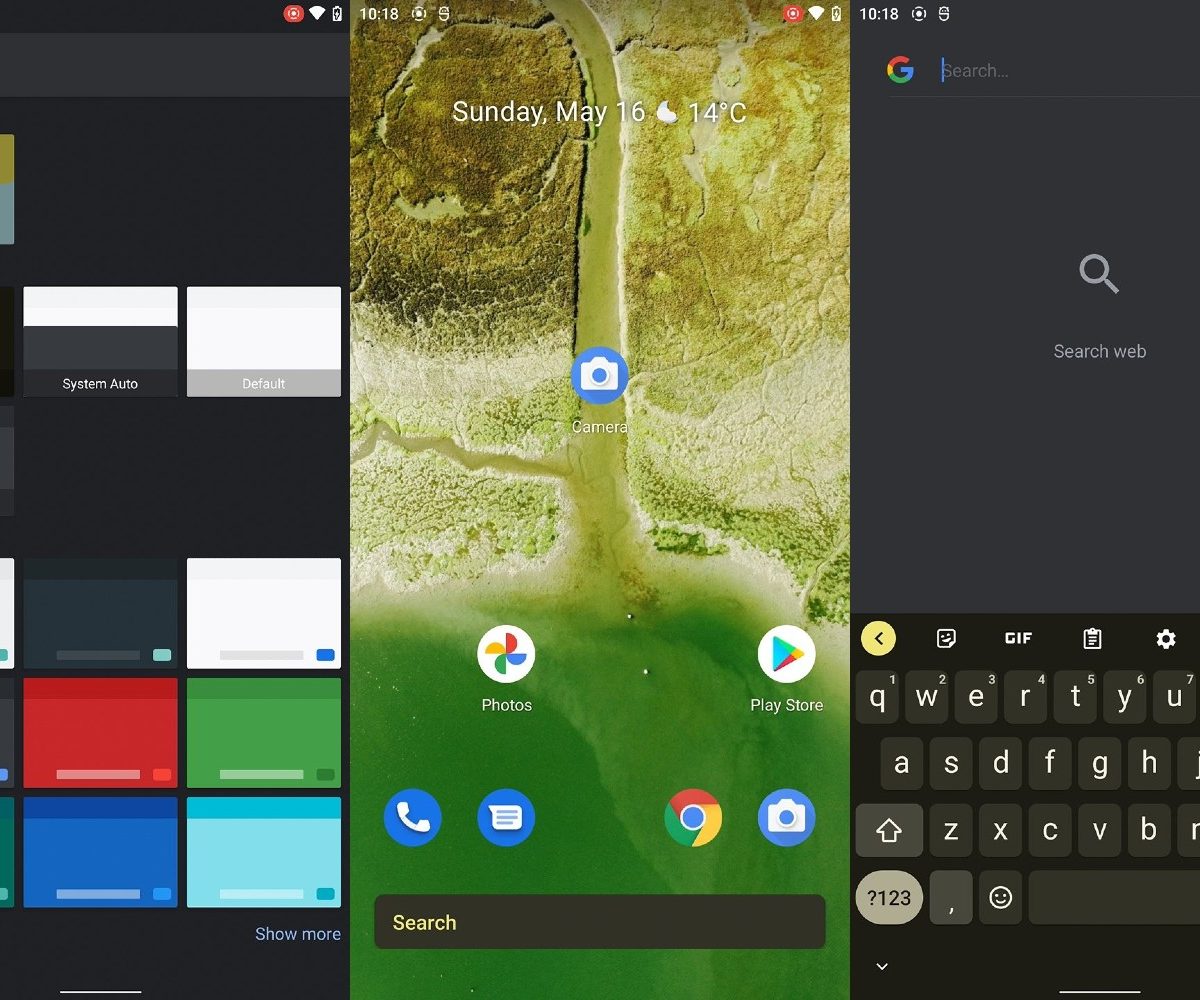The width and height of the screenshot is (1200, 1000).
Task: Open the sticker panel on the keyboard
Action: coord(946,638)
